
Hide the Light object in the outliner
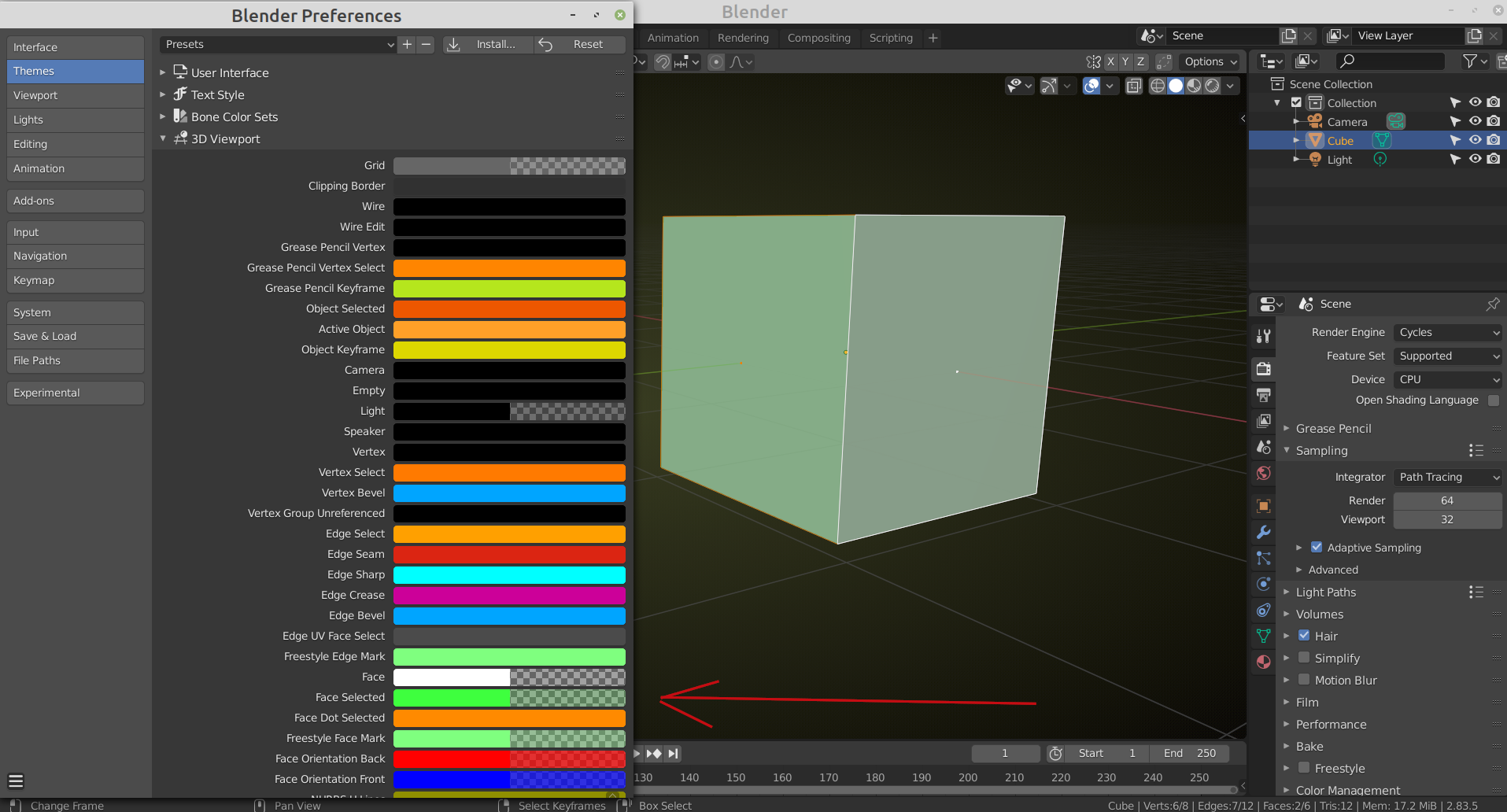pos(1475,159)
